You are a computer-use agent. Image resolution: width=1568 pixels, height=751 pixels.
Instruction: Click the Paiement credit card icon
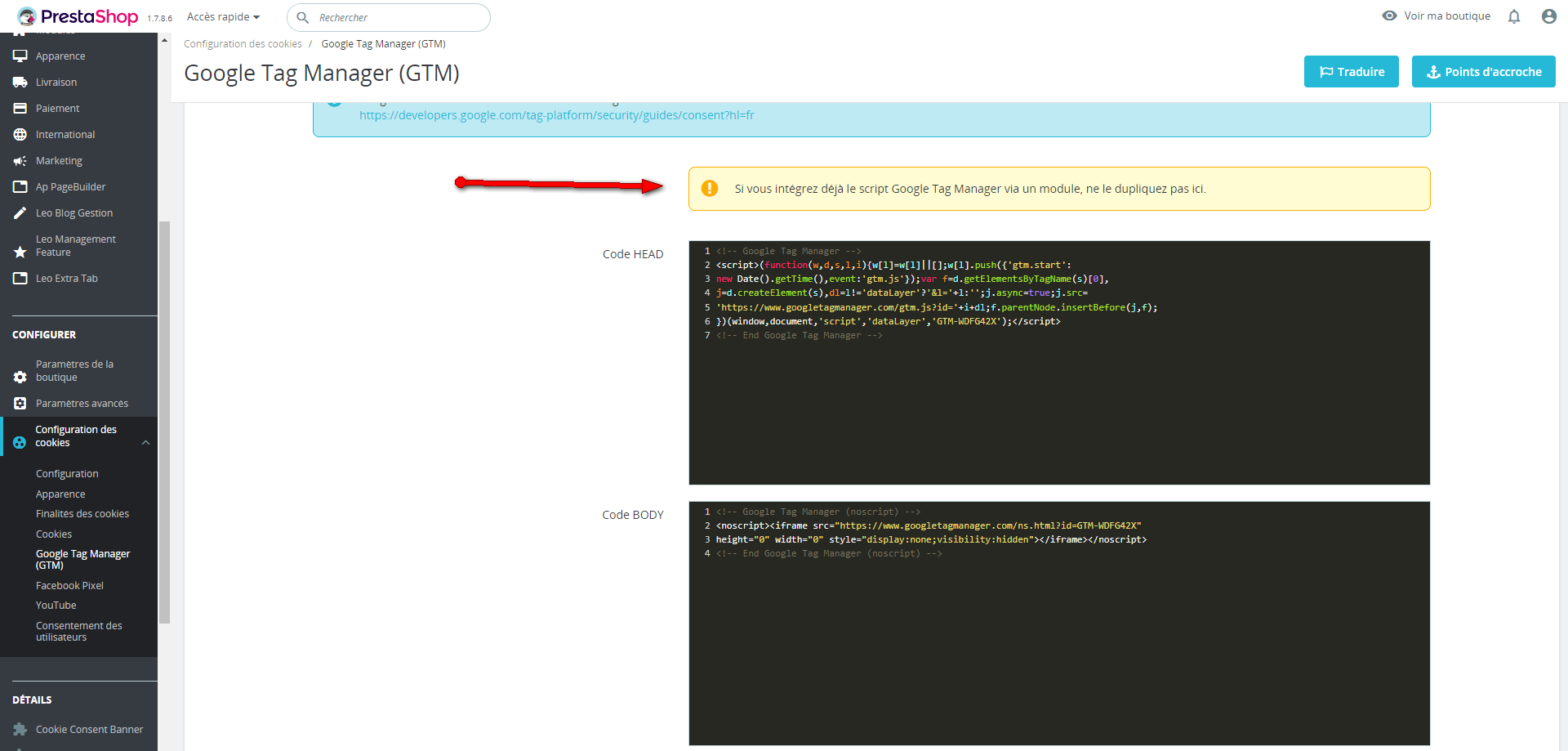point(20,109)
